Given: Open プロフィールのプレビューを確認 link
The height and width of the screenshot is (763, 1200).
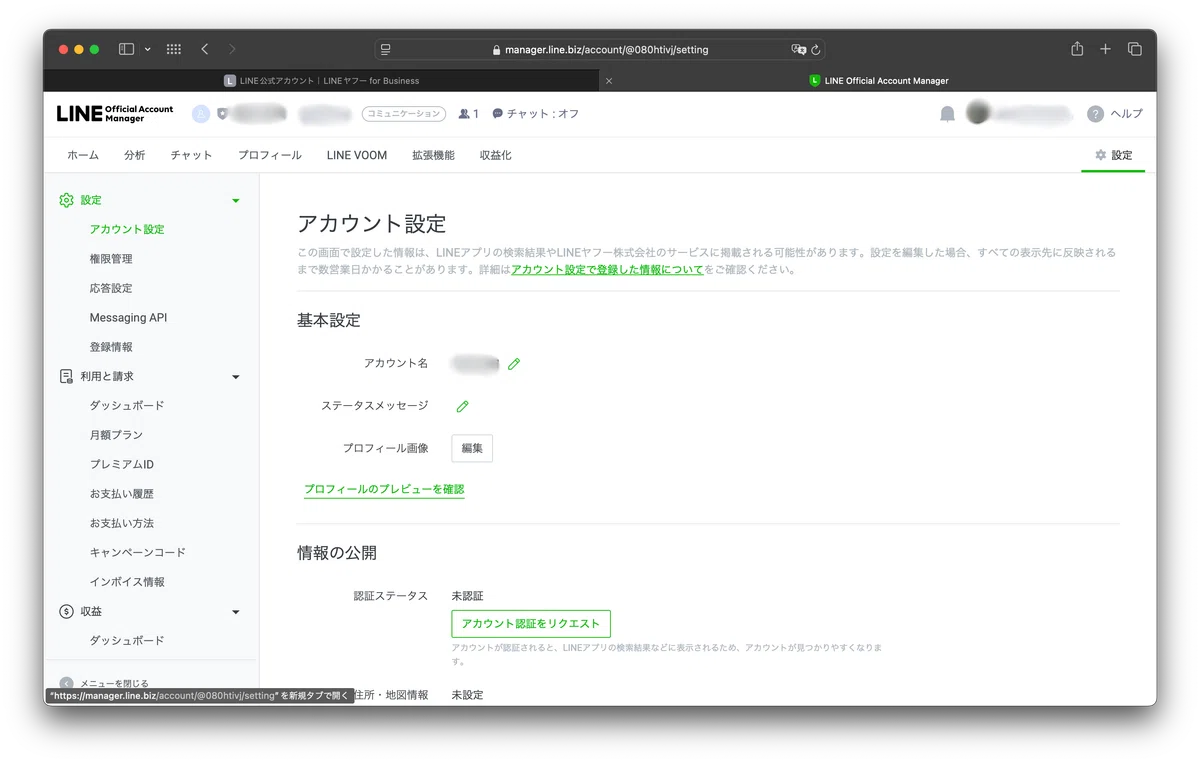Looking at the screenshot, I should (x=384, y=489).
